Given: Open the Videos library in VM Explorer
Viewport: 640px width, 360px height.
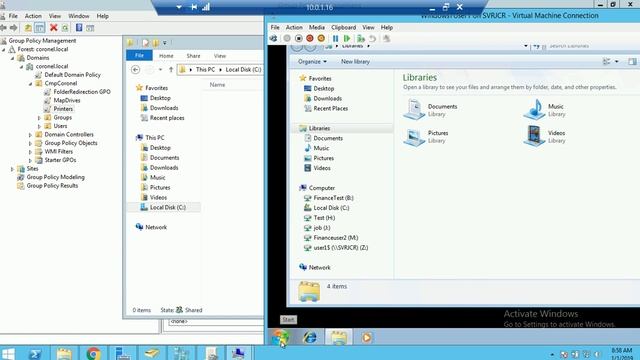Looking at the screenshot, I should point(544,136).
